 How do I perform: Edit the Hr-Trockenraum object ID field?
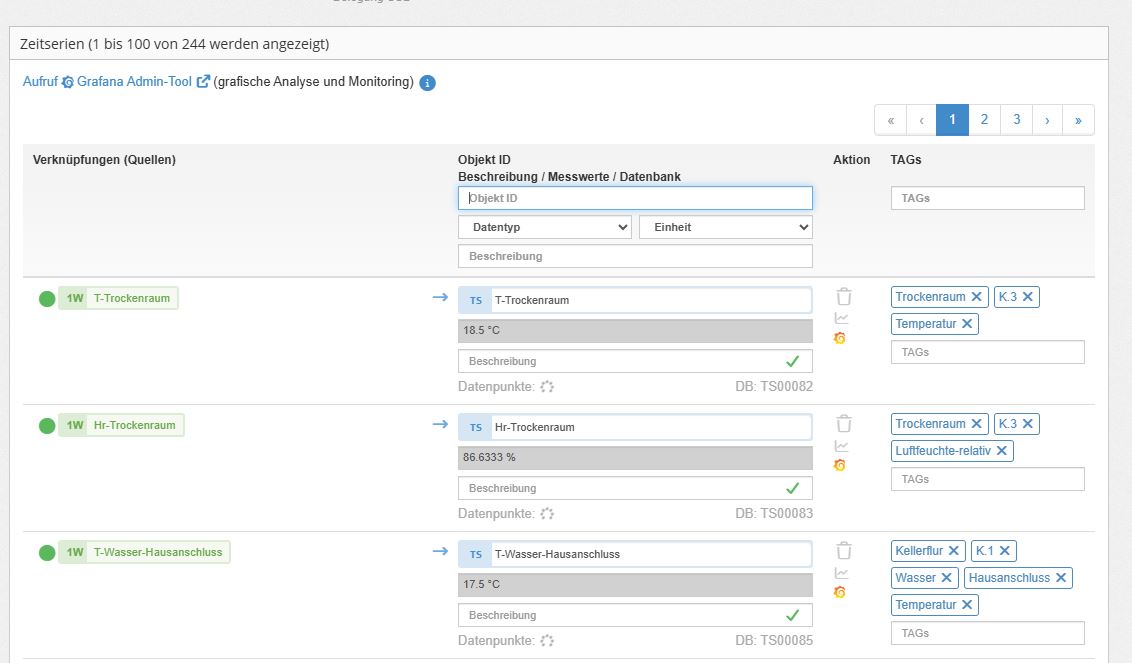tap(652, 428)
